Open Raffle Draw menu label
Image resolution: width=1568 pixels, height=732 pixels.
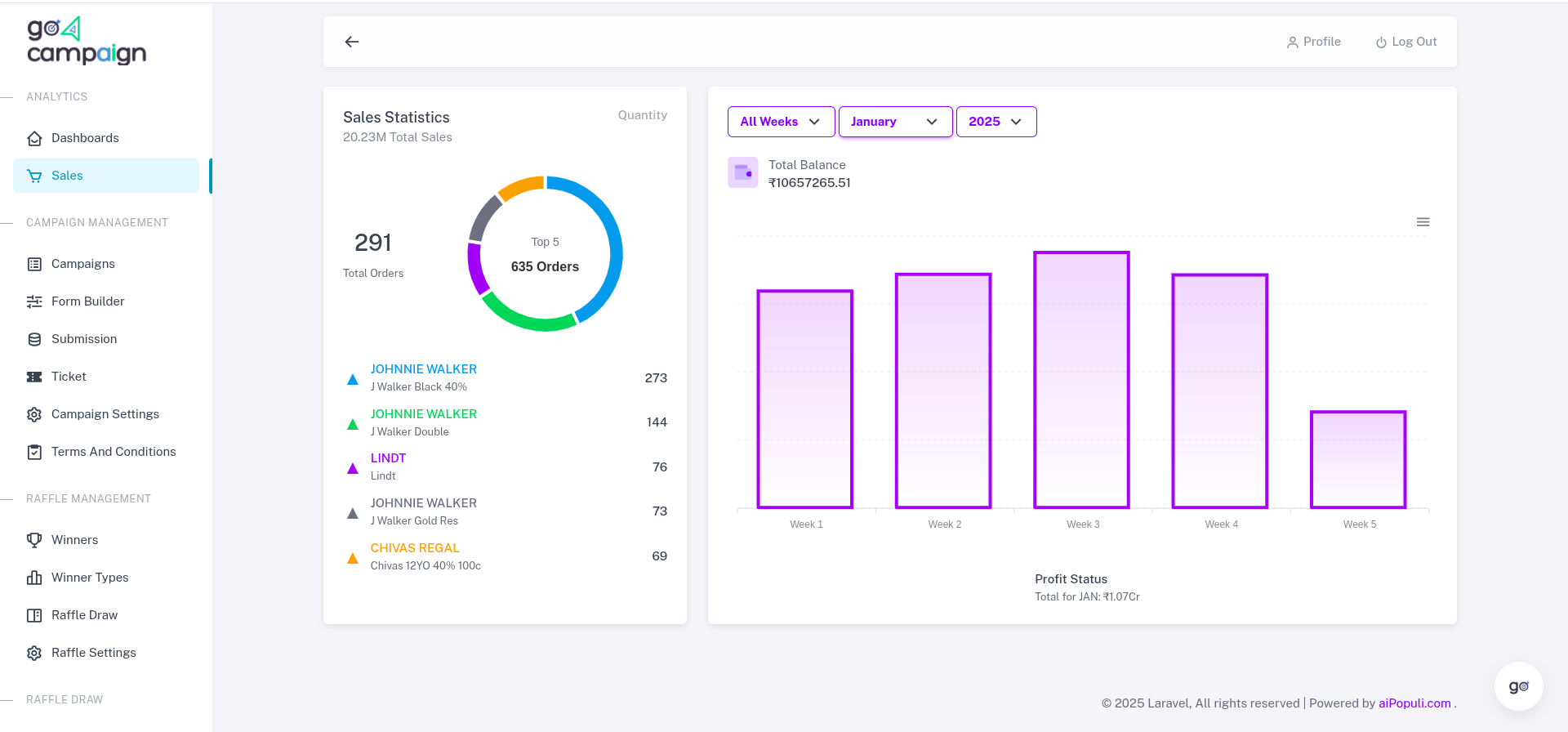click(x=84, y=615)
